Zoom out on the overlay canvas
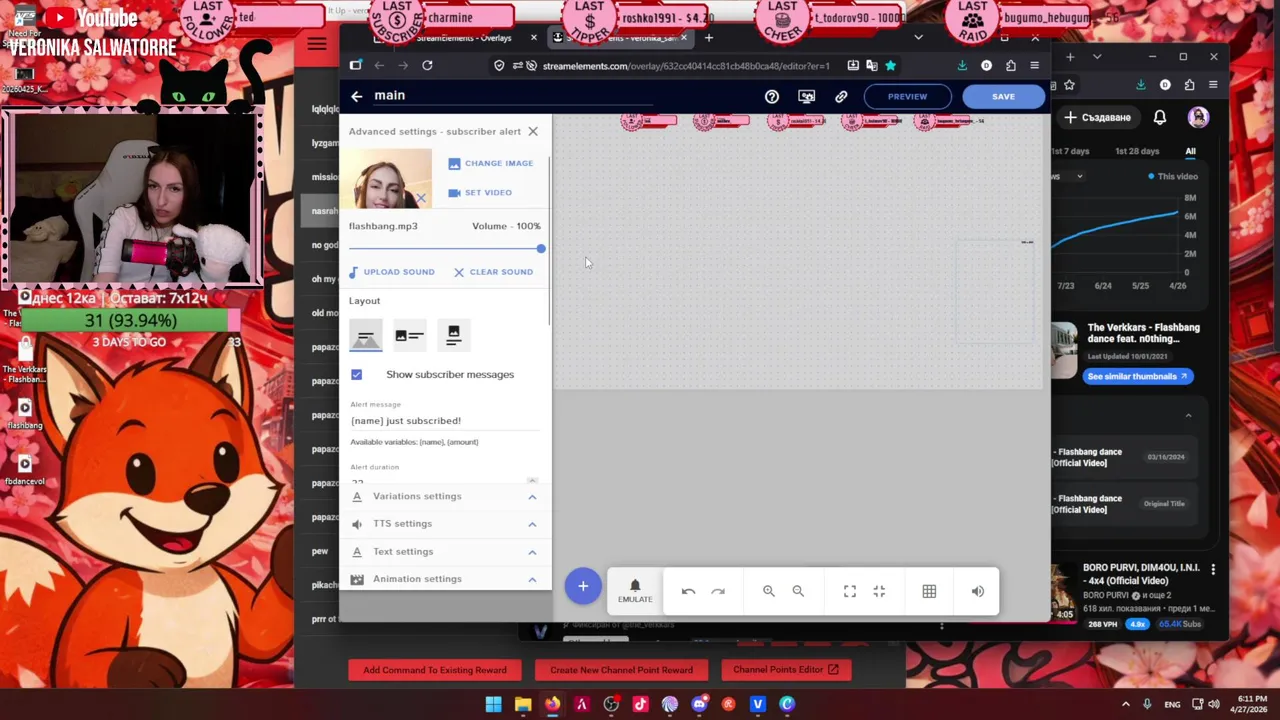This screenshot has width=1280, height=720. coord(798,591)
